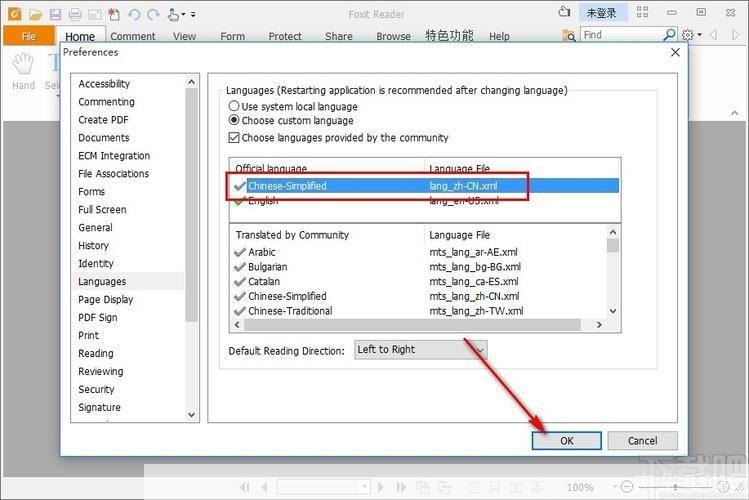749x500 pixels.
Task: Click the Foxit Reader logo icon
Action: 15,14
